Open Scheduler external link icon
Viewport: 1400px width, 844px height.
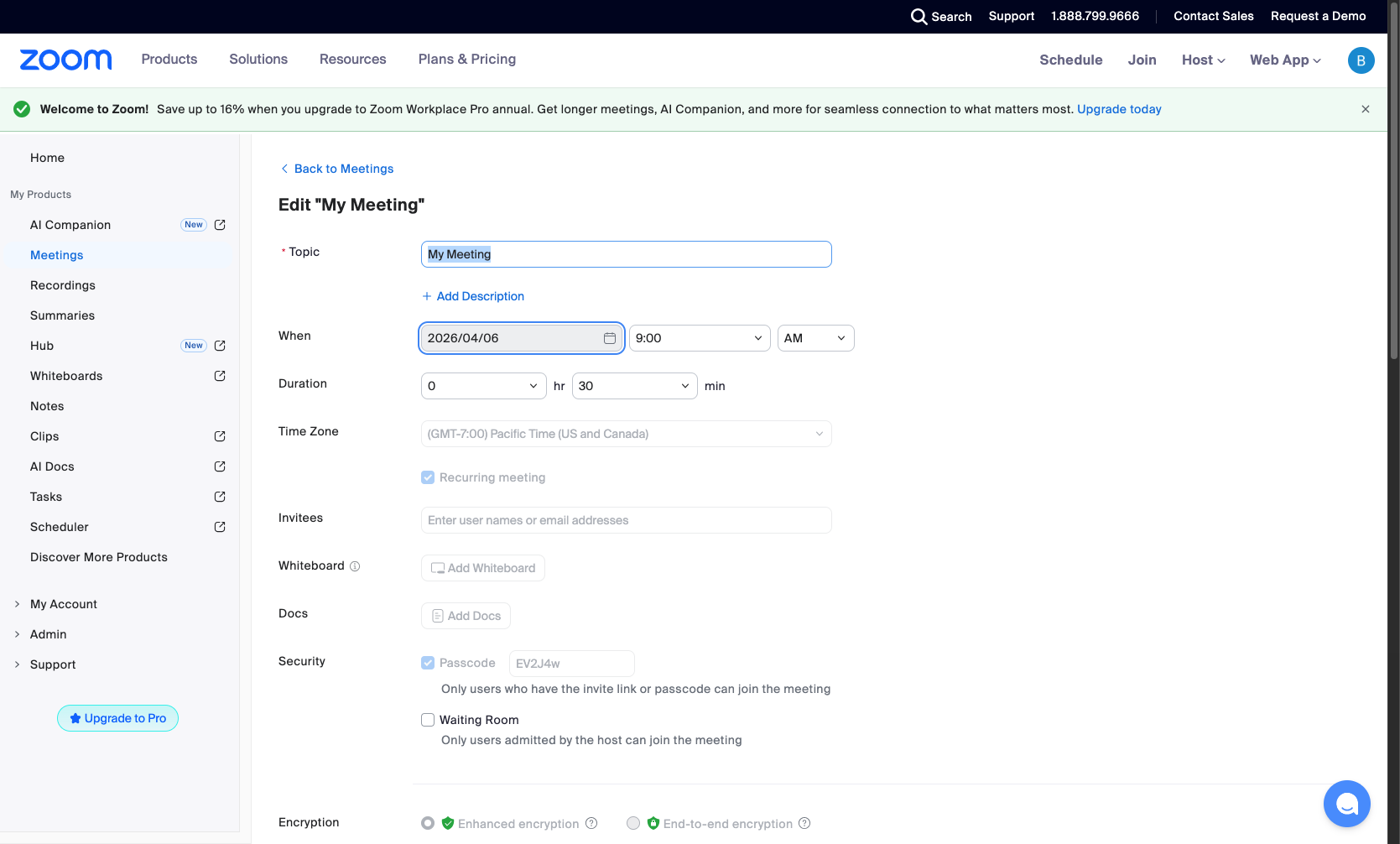click(220, 527)
